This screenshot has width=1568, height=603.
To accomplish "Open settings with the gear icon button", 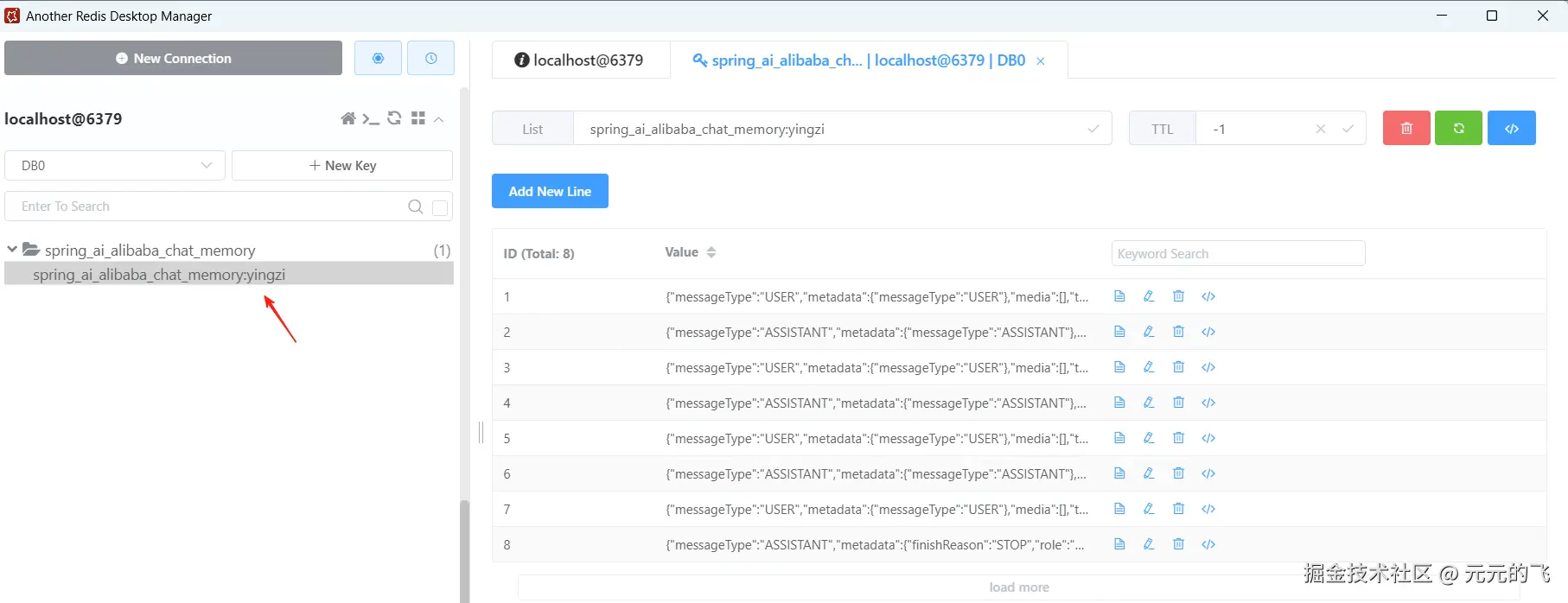I will tap(378, 58).
